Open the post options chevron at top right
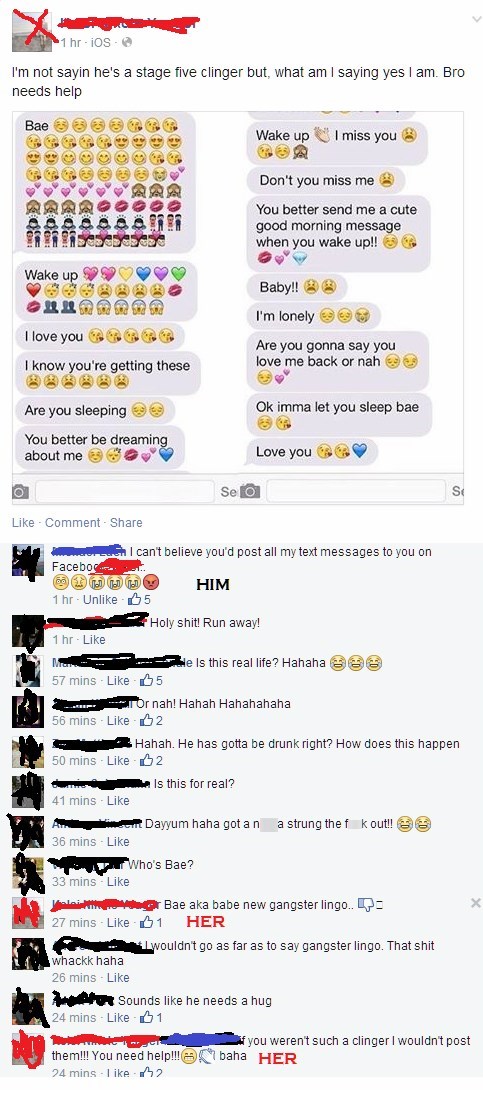The image size is (483, 1093). tap(476, 20)
